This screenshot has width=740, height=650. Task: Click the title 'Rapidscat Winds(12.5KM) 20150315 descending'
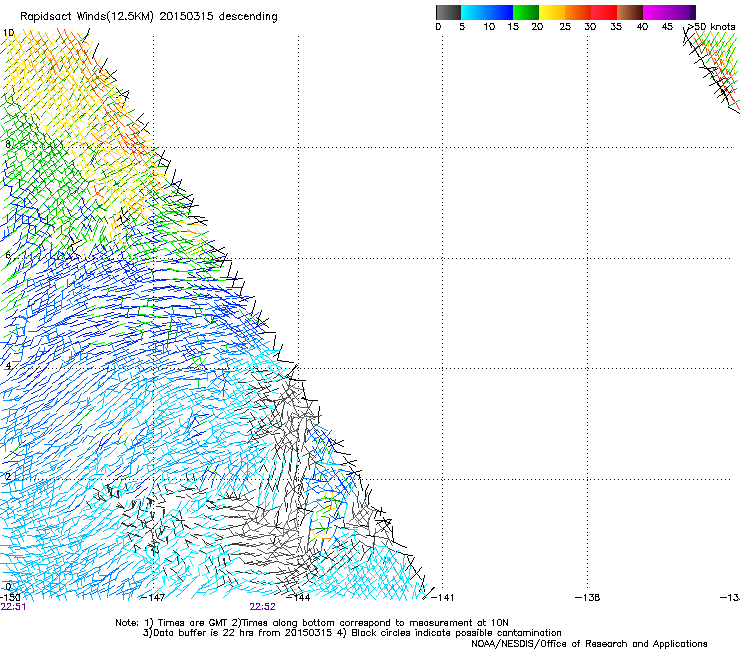[149, 17]
